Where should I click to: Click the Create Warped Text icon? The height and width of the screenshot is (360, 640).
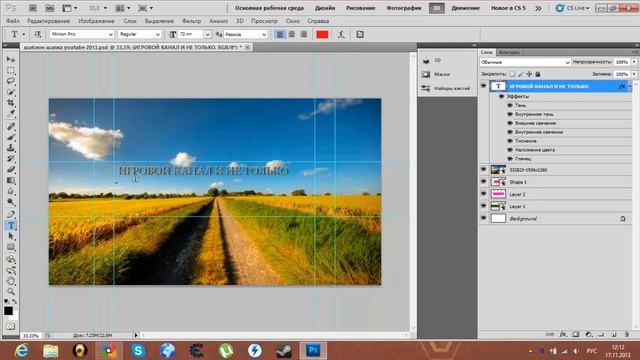(341, 35)
